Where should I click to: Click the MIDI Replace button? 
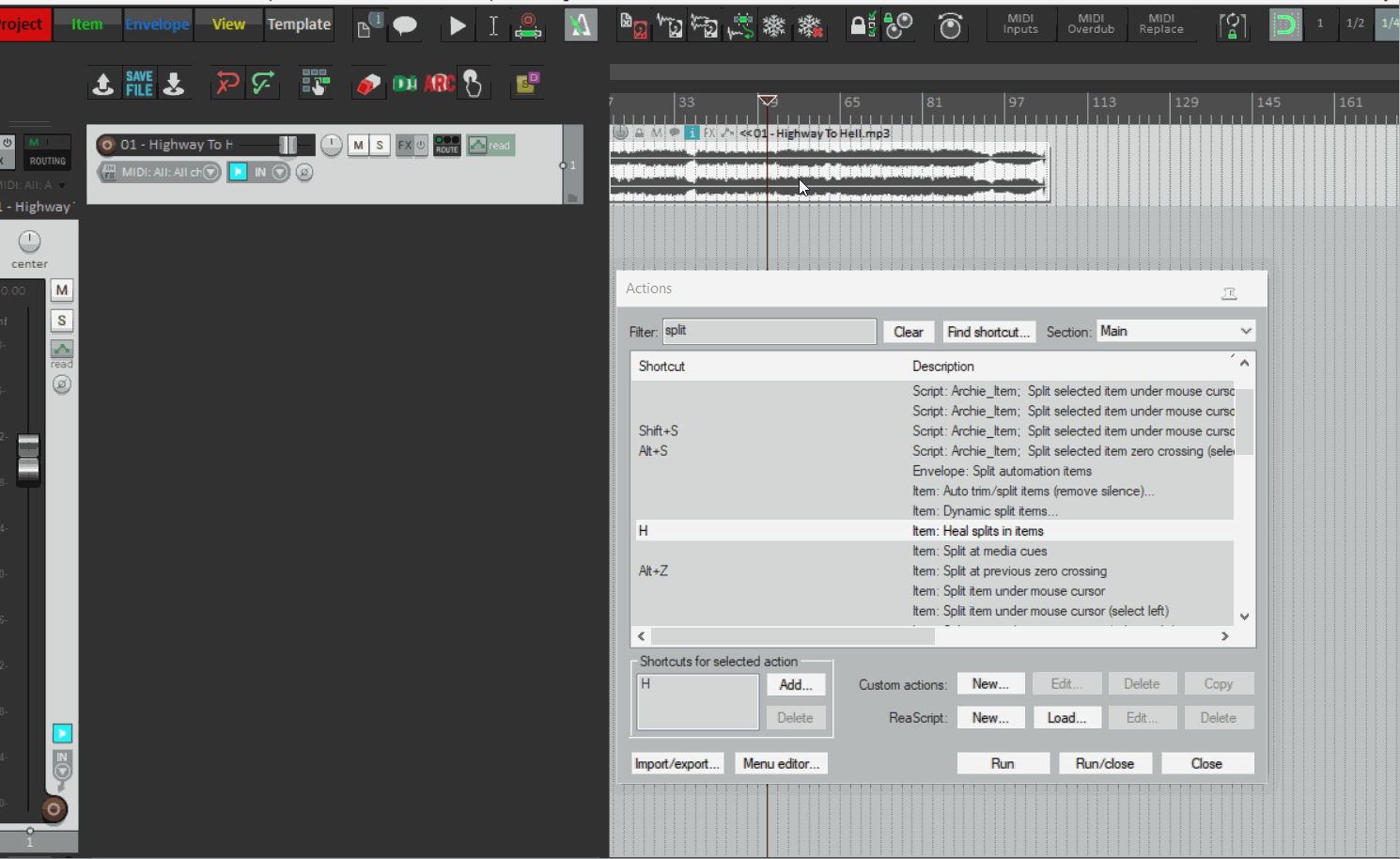[x=1161, y=24]
